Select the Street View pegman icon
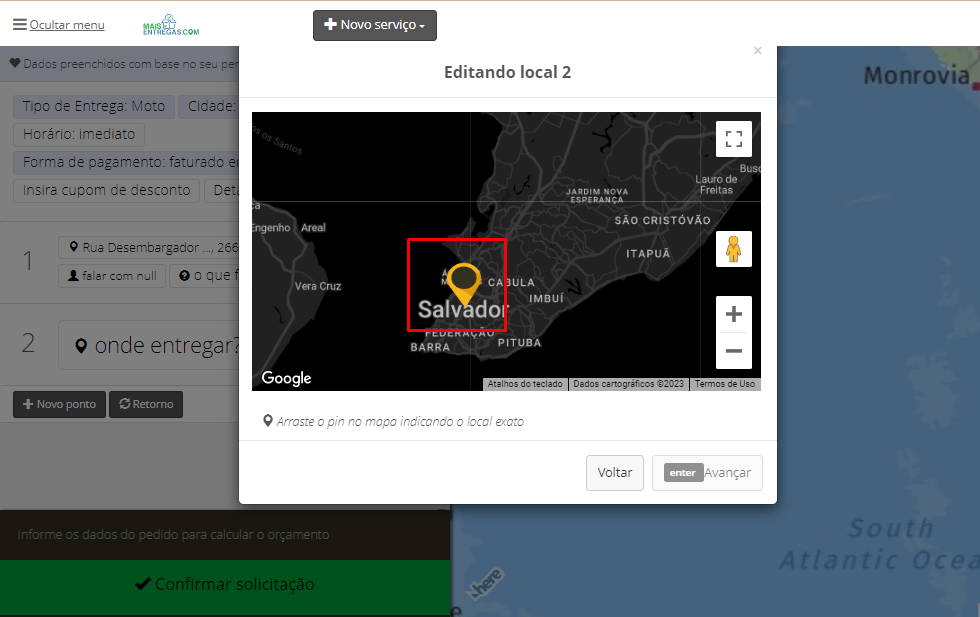 [x=734, y=249]
